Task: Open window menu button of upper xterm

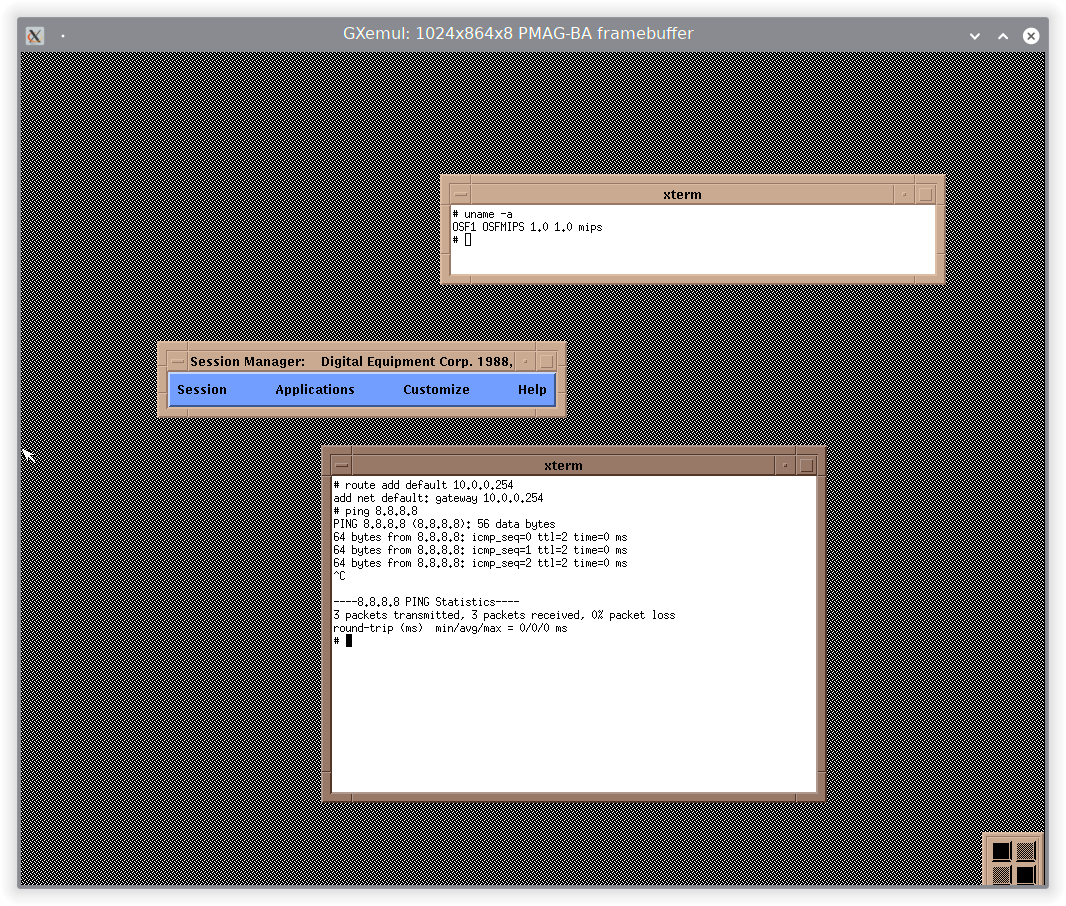Action: tap(461, 195)
